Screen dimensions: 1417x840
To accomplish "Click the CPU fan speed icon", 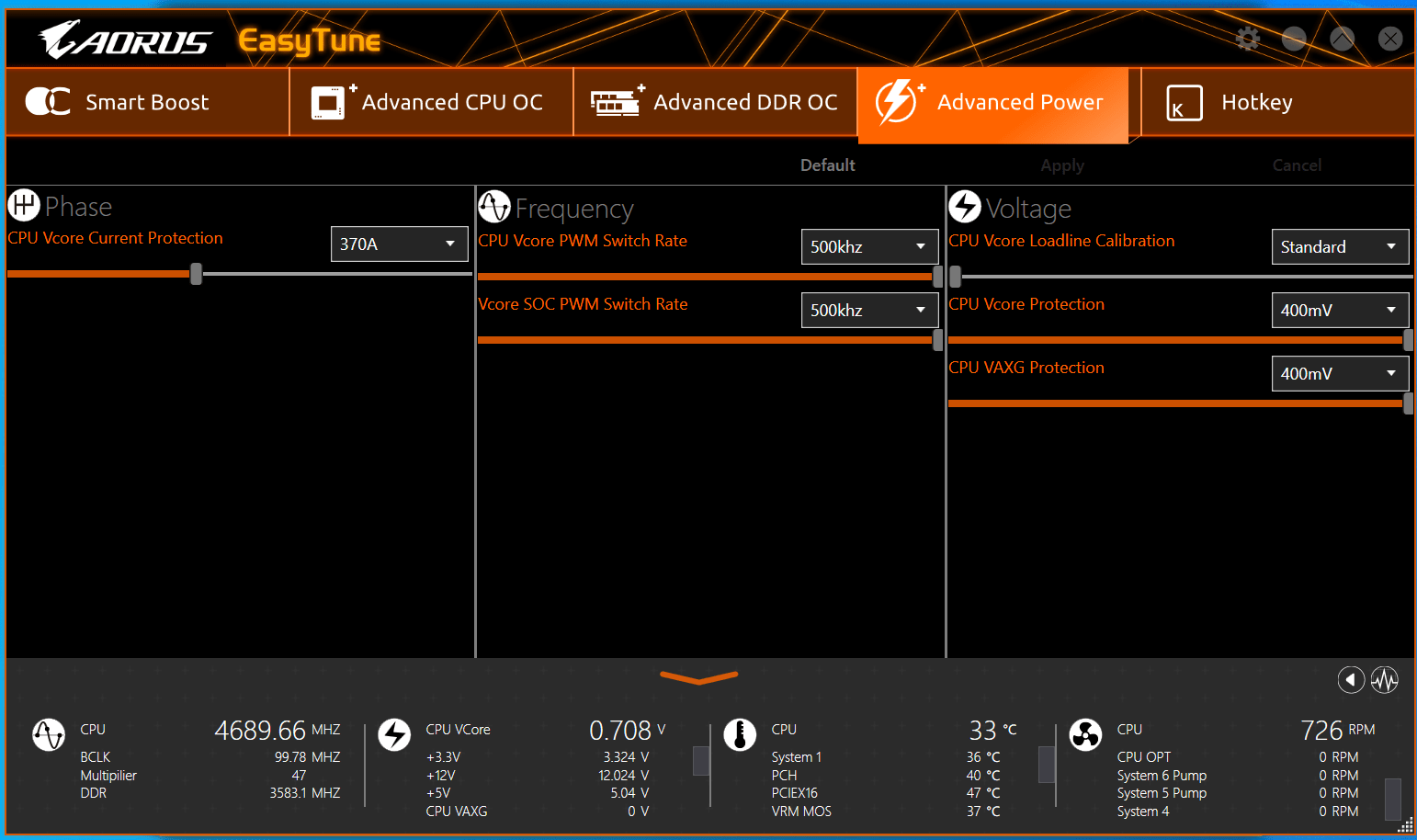I will 1085,735.
